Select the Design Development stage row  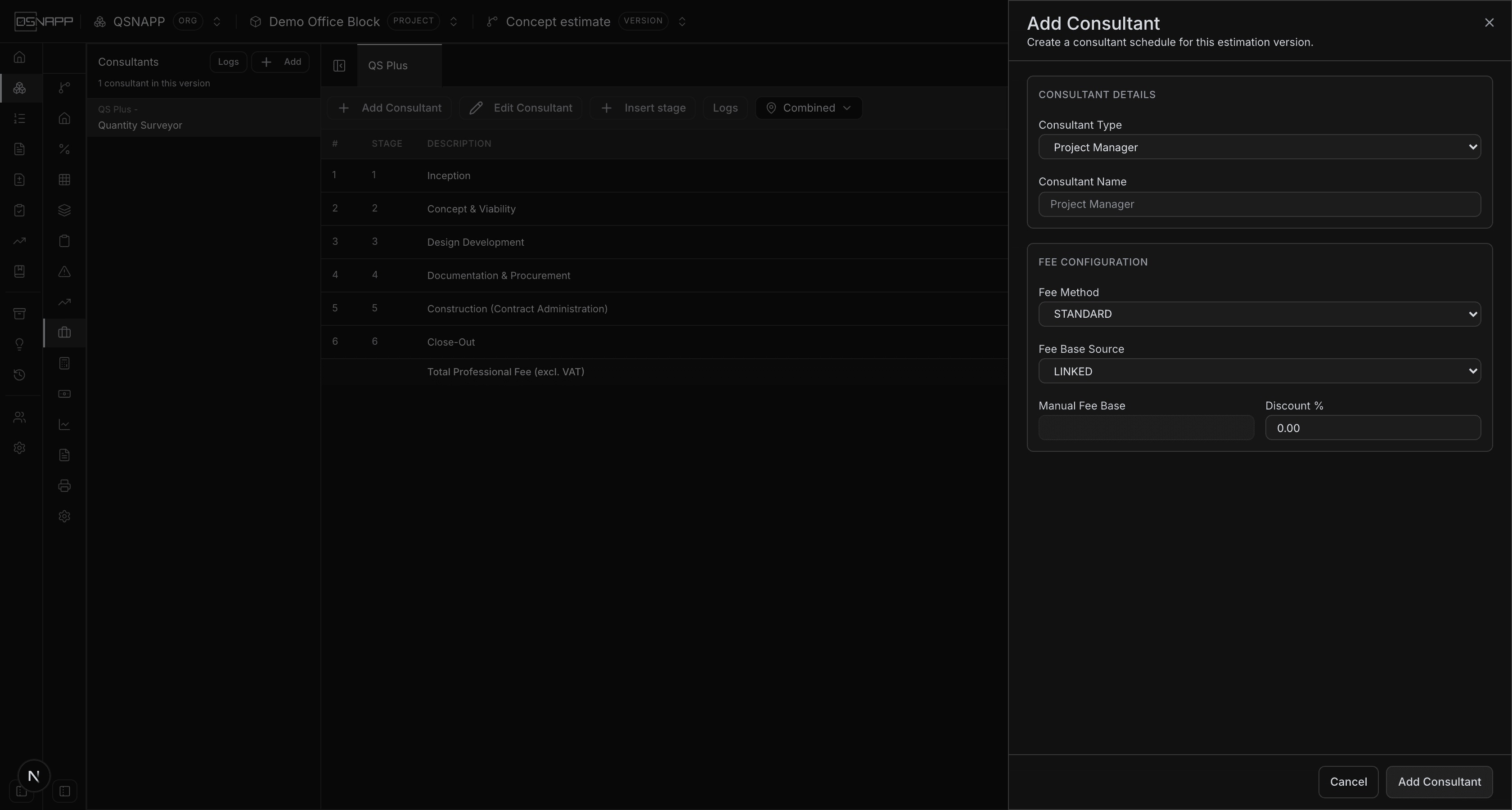[x=664, y=242]
